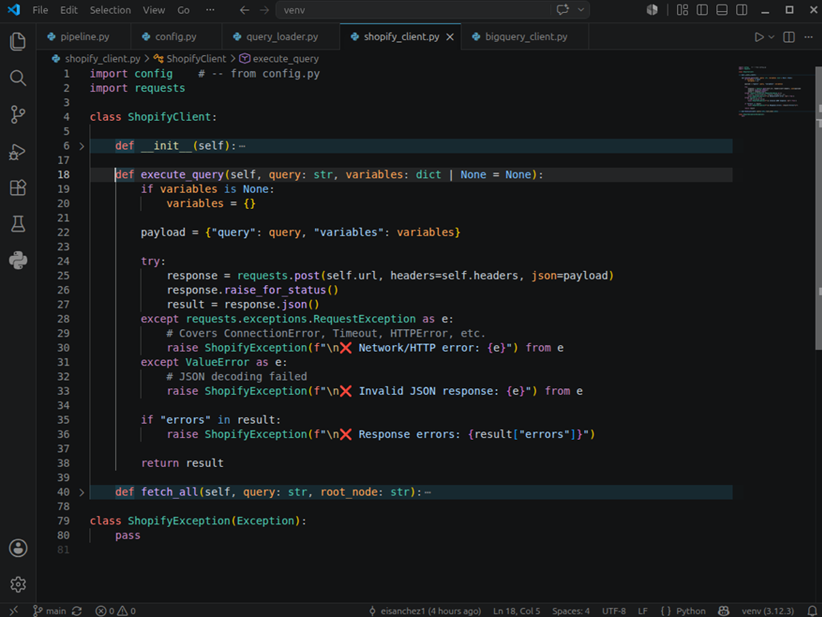Open the Search view in activity bar
Image resolution: width=822 pixels, height=617 pixels.
tap(18, 78)
